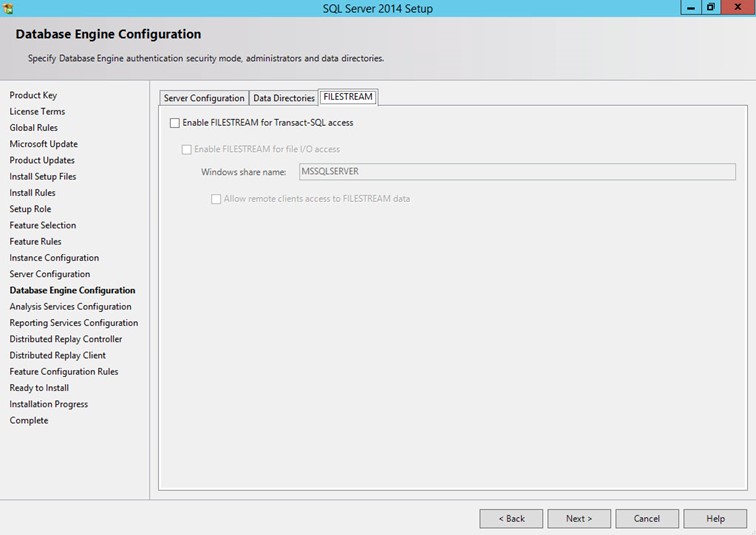Check Allow remote clients access to FILESTREAM data
The image size is (756, 535).
point(216,198)
